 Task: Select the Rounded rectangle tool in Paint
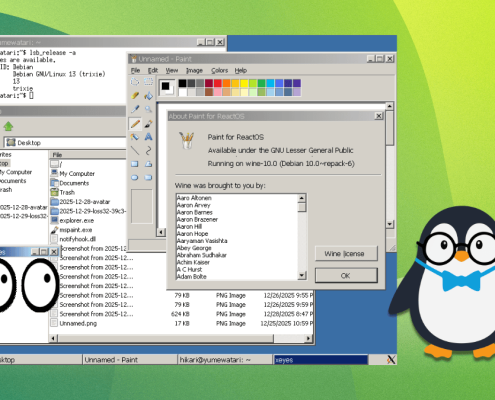[148, 178]
